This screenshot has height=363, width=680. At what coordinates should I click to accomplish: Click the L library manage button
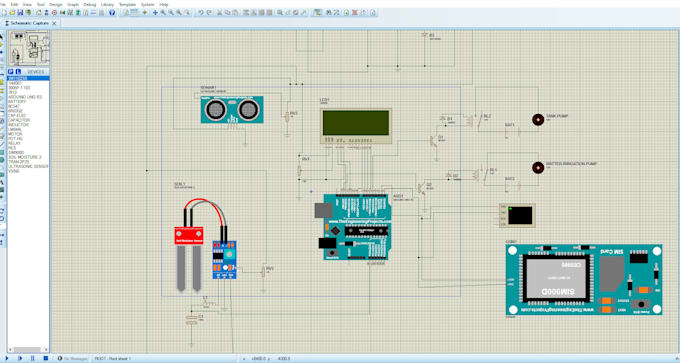pos(18,72)
